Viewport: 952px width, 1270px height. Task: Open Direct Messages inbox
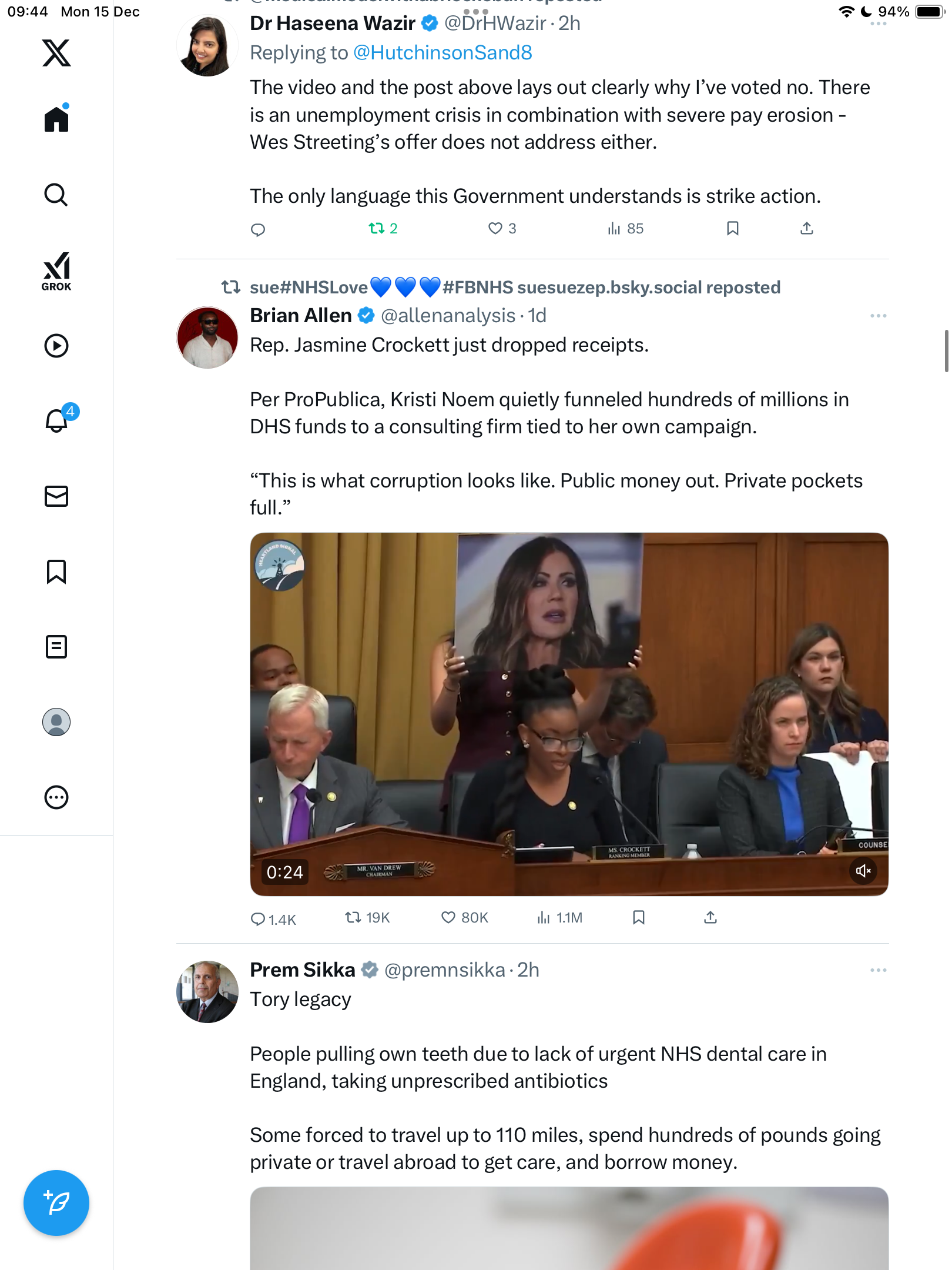pyautogui.click(x=56, y=496)
